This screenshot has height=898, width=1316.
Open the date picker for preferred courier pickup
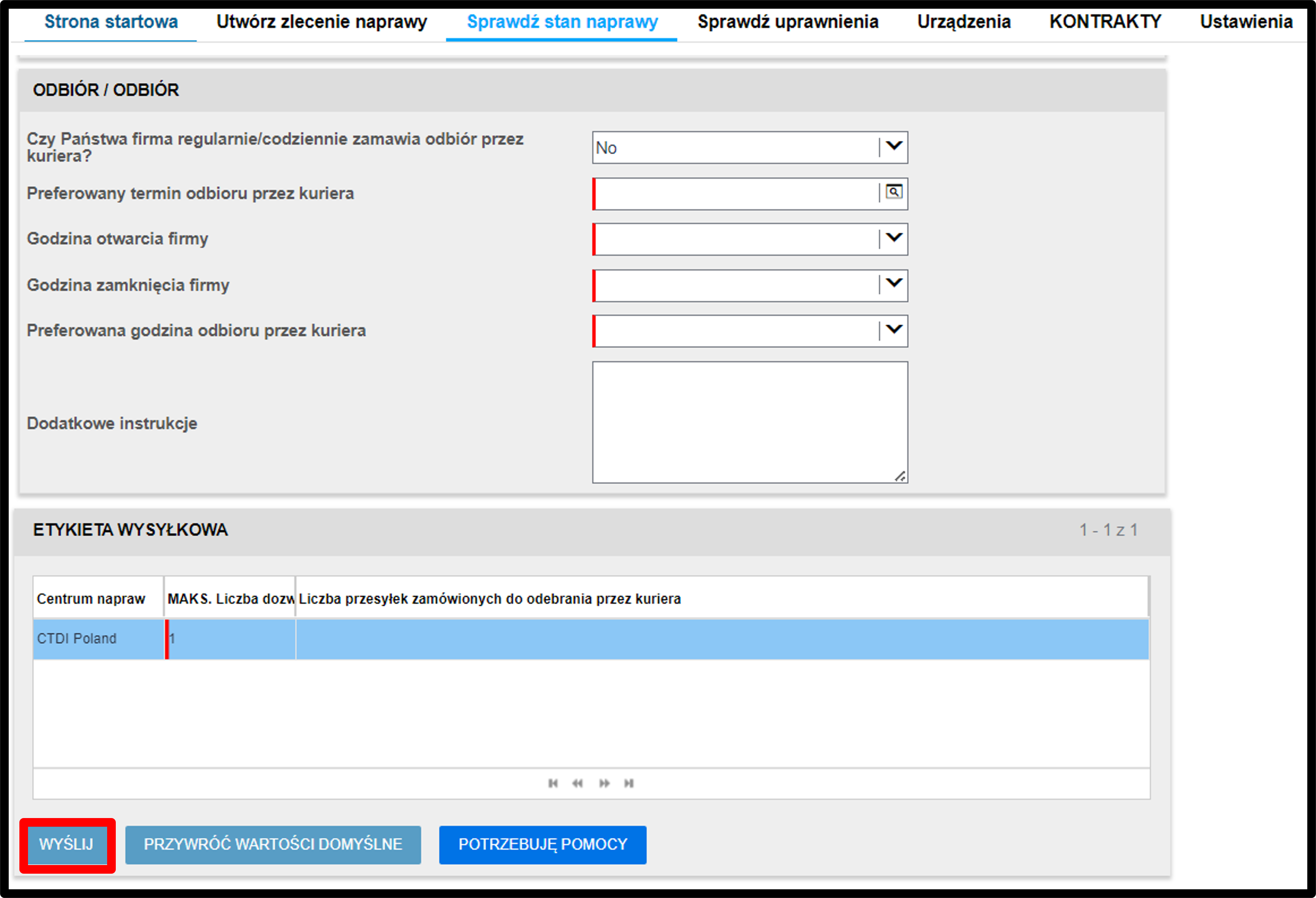tap(894, 192)
